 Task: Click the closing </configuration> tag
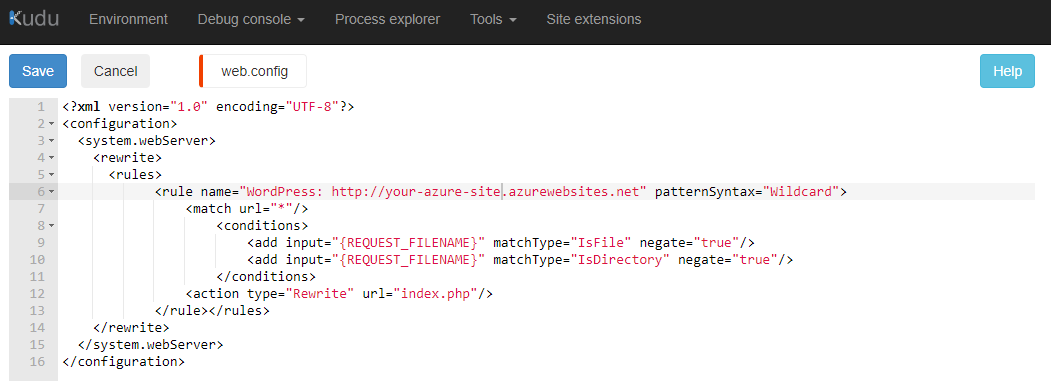[x=123, y=362]
